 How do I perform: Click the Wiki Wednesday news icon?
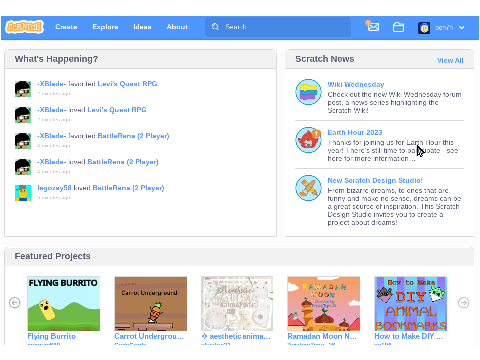click(308, 92)
